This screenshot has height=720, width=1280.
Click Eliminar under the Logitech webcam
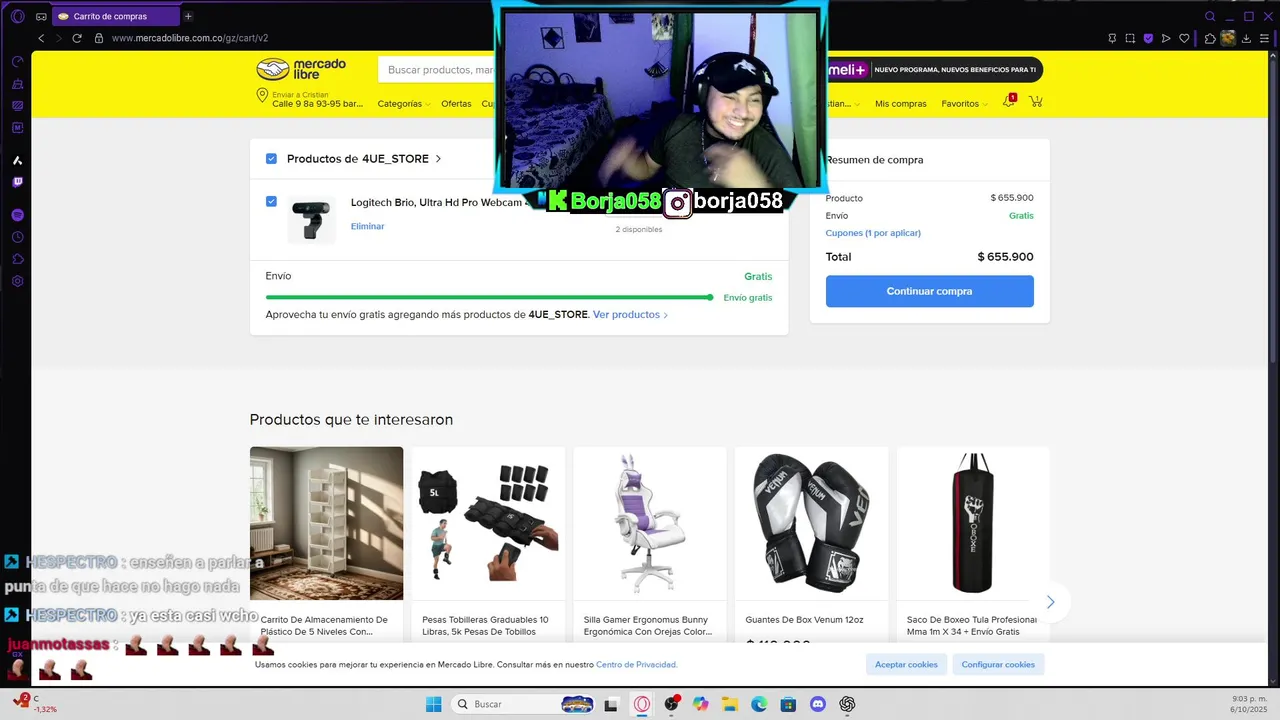367,226
